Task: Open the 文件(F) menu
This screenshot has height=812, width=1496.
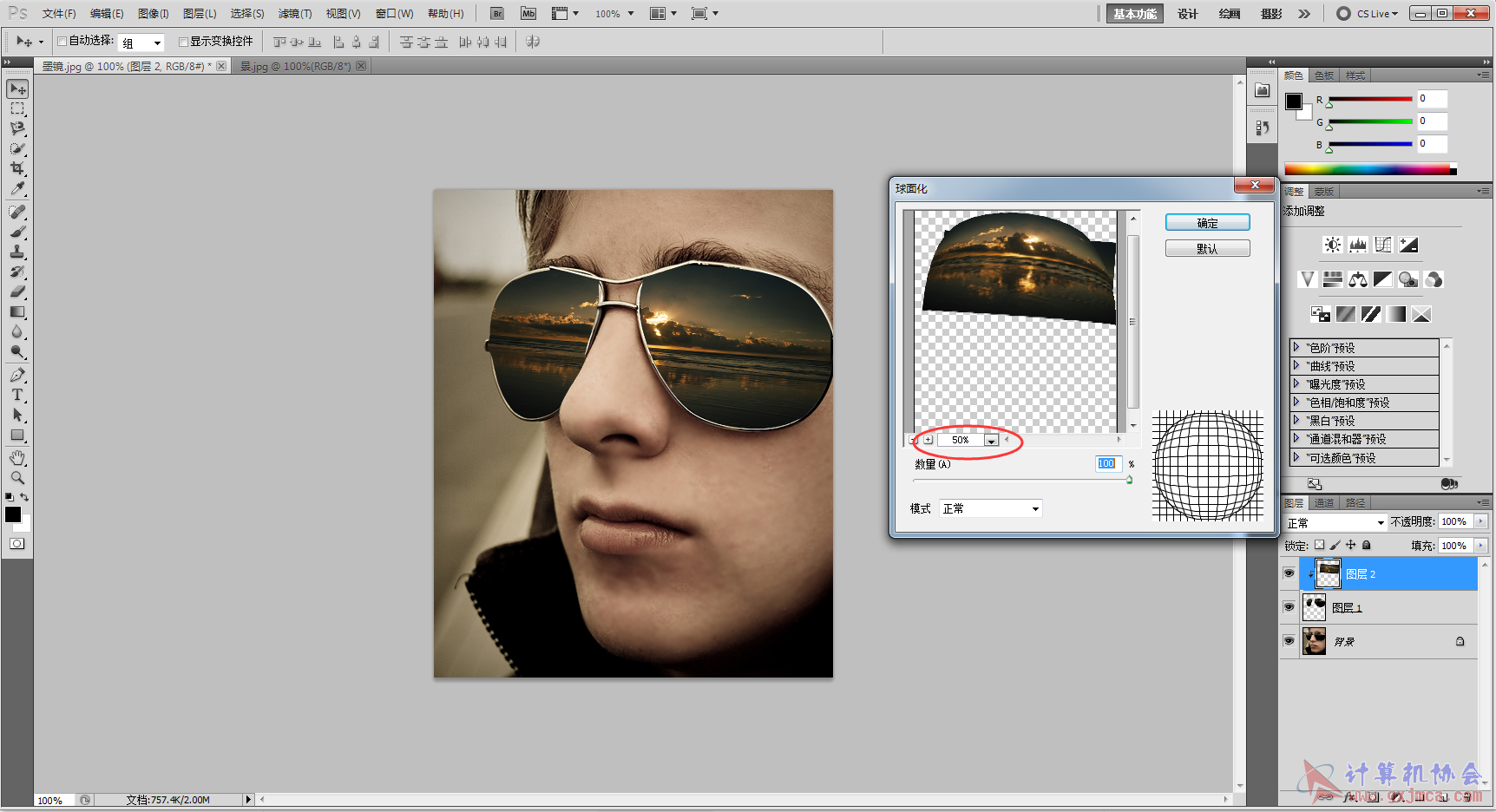Action: (x=59, y=14)
